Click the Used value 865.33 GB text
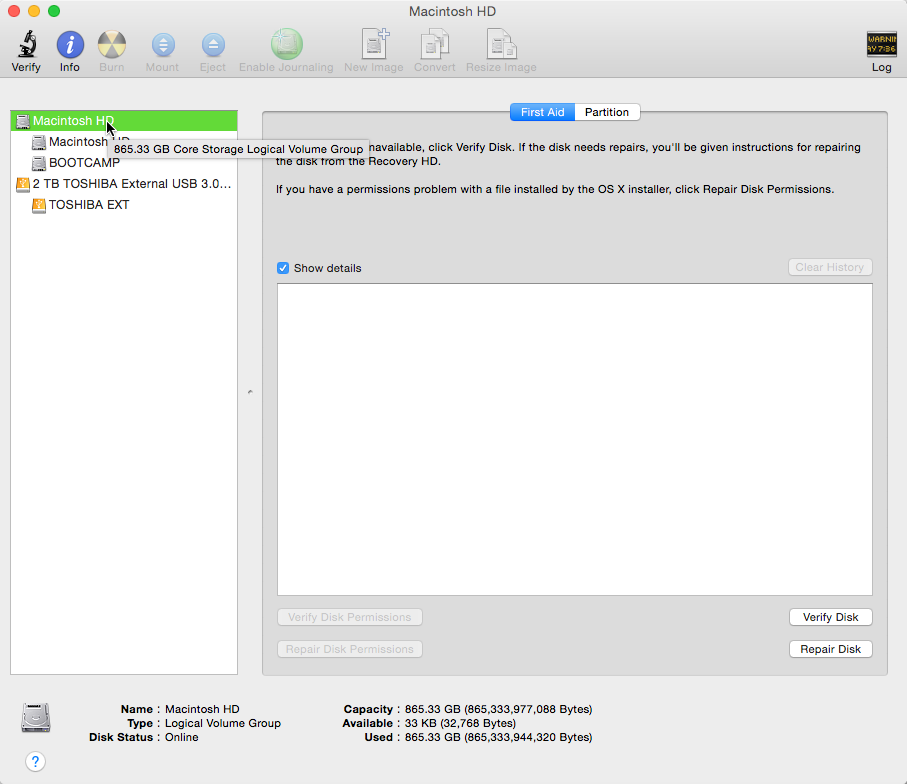 pyautogui.click(x=499, y=737)
